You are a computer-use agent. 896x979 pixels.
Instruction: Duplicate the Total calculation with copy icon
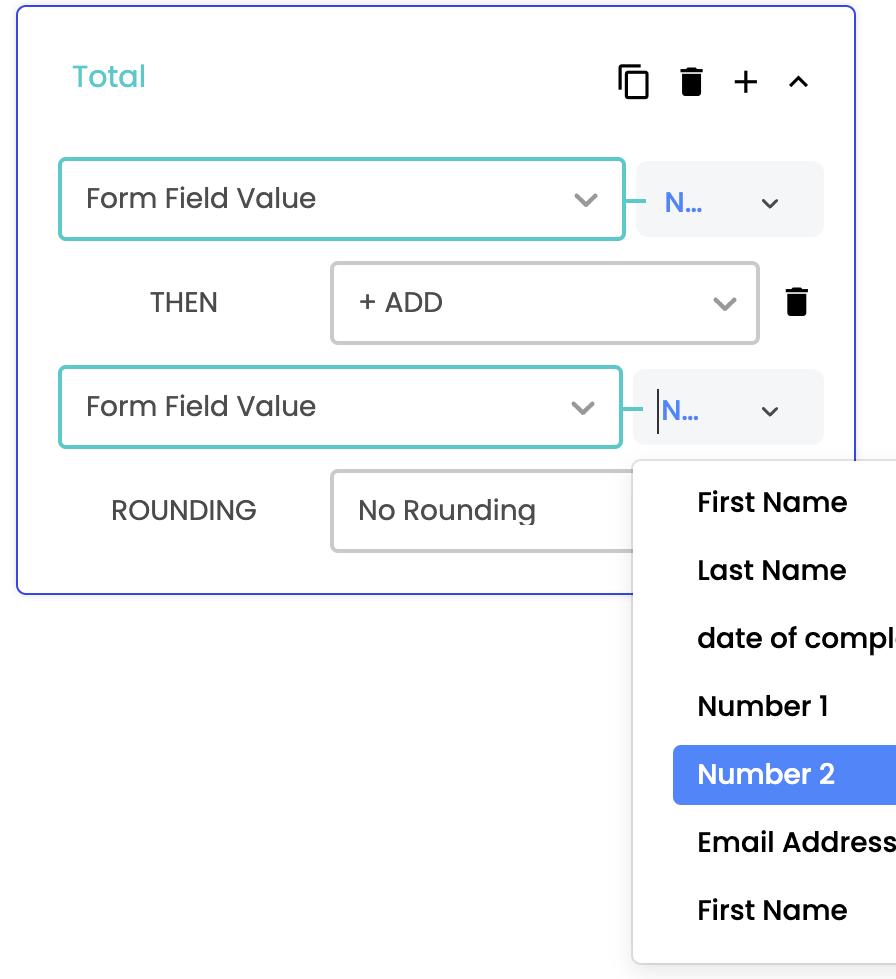click(633, 82)
